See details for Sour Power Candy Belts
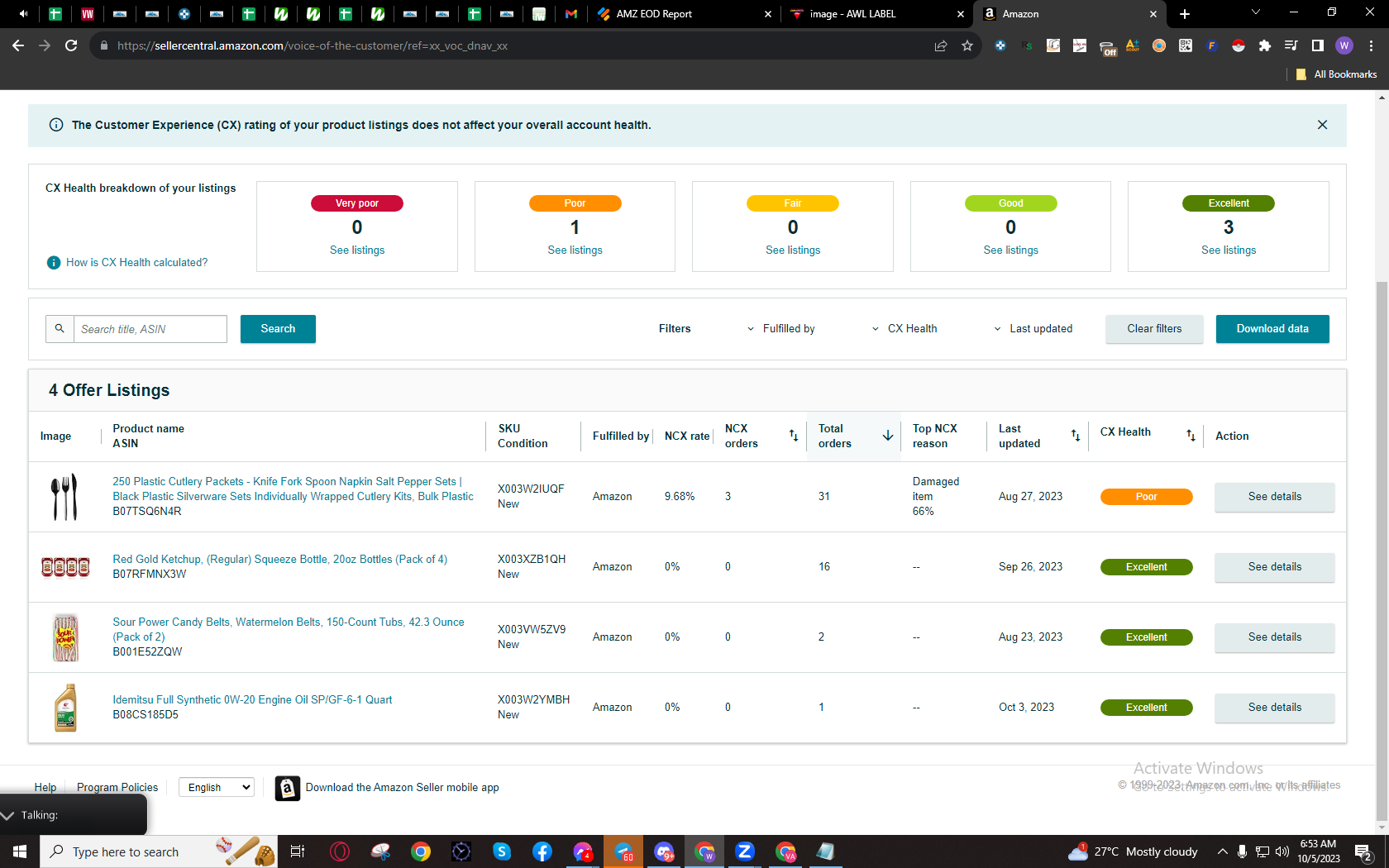Screen dimensions: 1389x868 [1274, 637]
